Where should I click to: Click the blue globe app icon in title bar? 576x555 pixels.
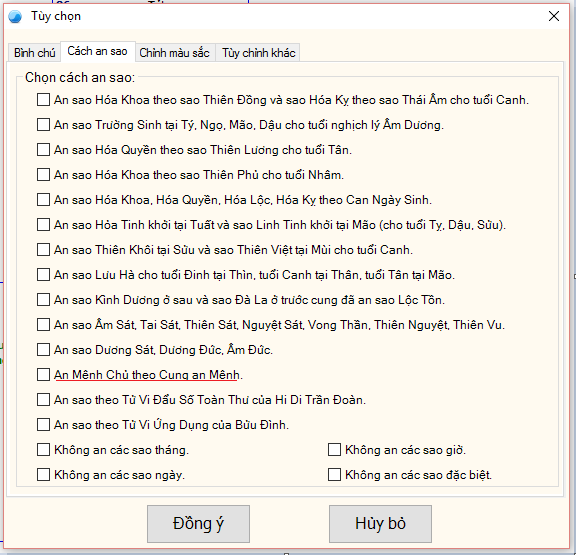pos(15,17)
